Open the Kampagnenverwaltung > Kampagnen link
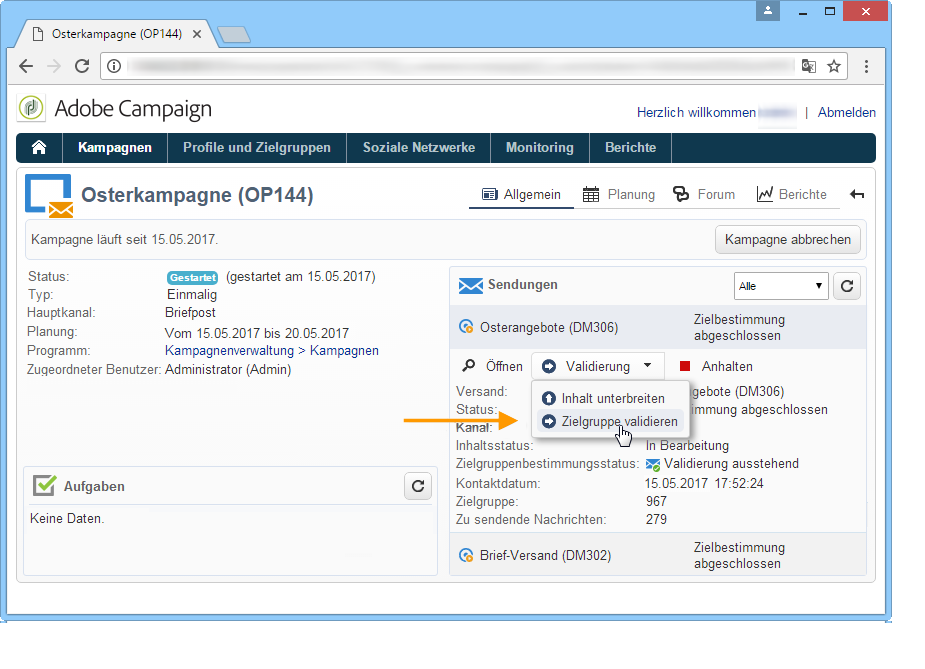925x669 pixels. (x=271, y=350)
